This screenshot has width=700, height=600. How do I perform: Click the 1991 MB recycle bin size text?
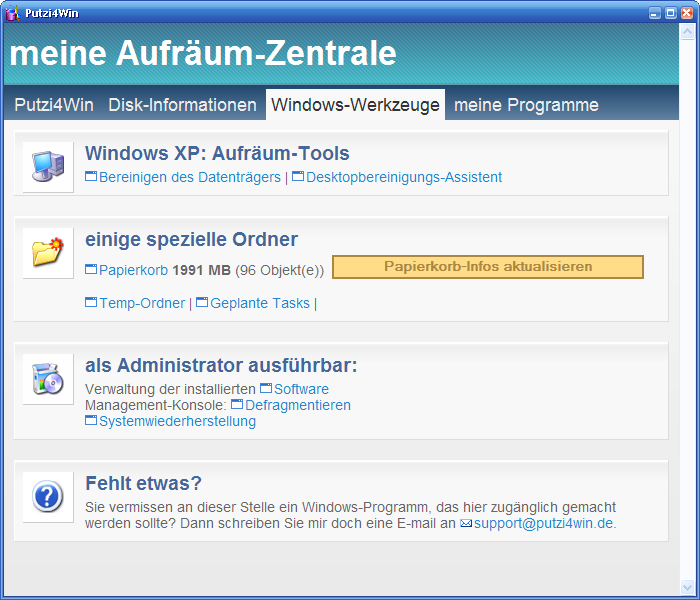click(201, 270)
